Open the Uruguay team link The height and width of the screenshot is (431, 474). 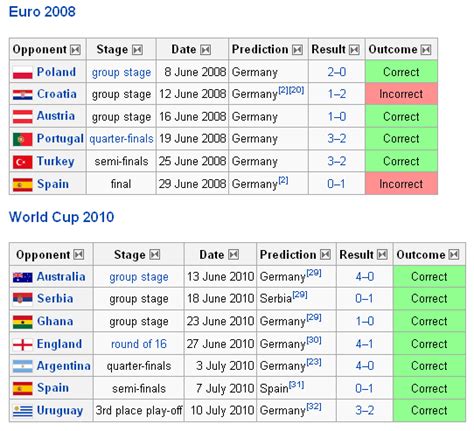pyautogui.click(x=60, y=411)
